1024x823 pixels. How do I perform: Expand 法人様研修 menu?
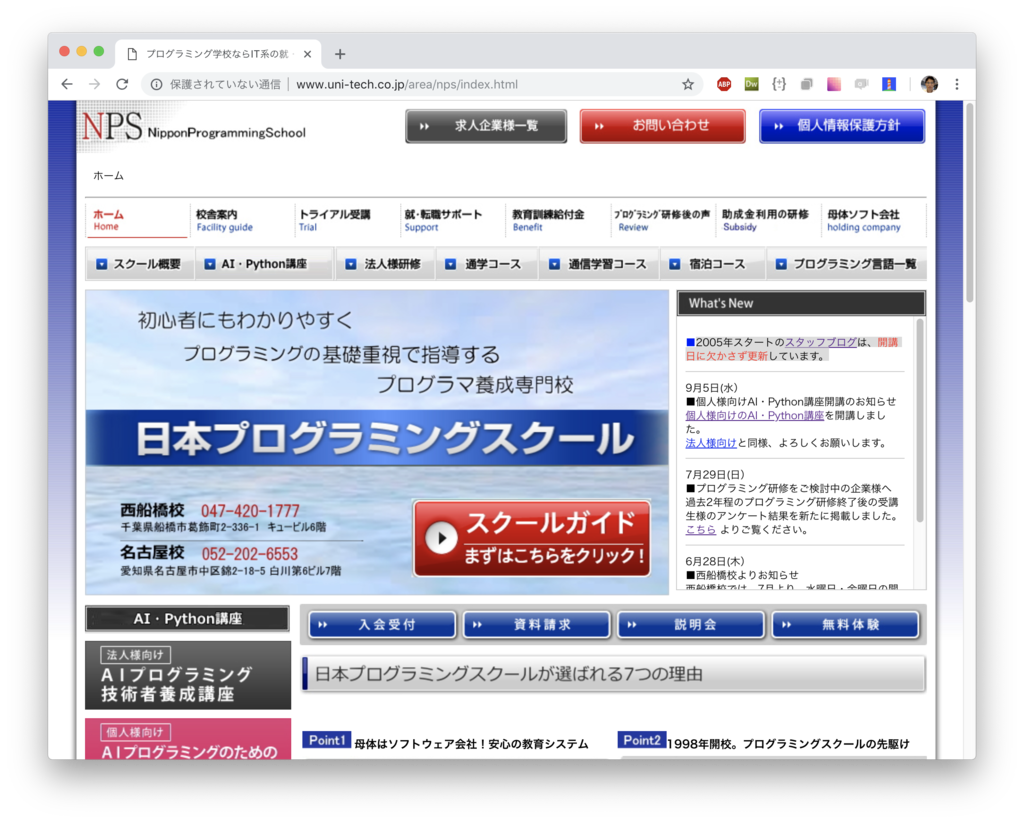tap(385, 264)
